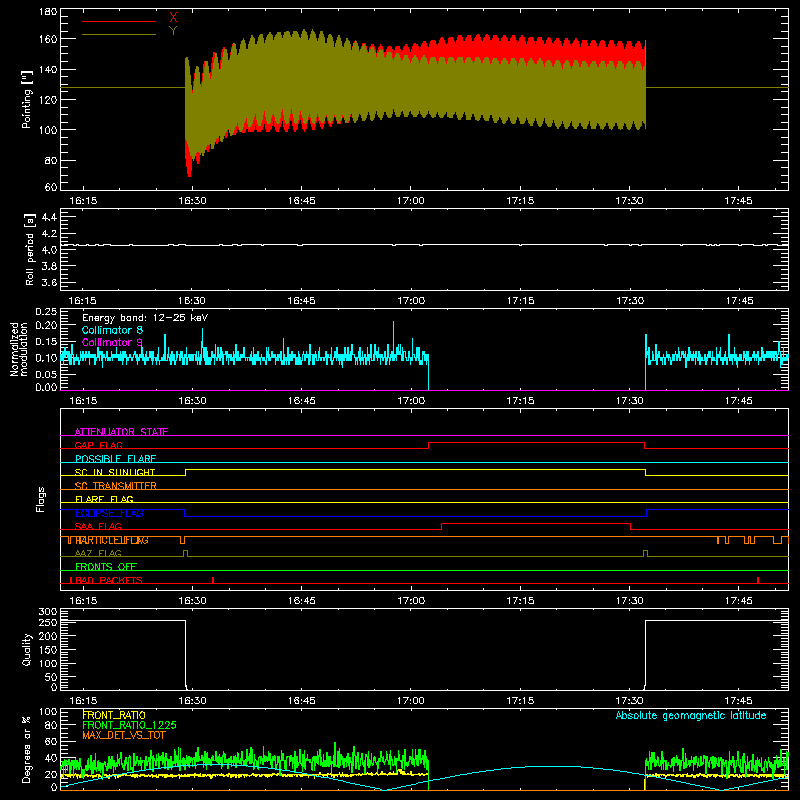Click the 'Roll period [s]' axis title
800x800 pixels.
30,249
